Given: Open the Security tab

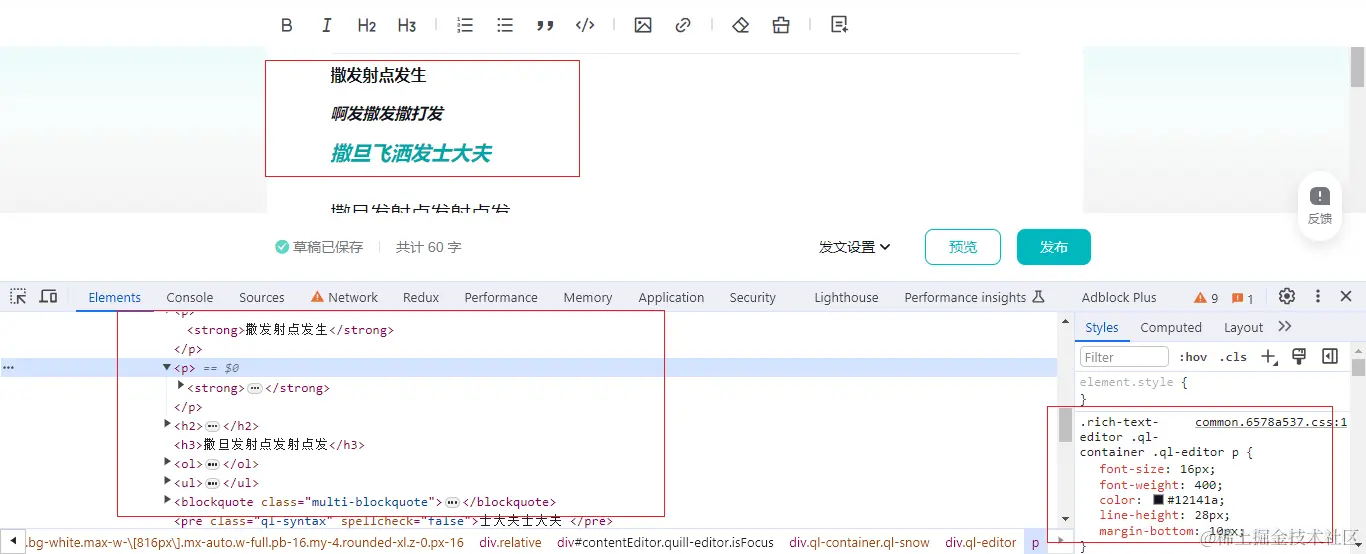Looking at the screenshot, I should point(753,297).
